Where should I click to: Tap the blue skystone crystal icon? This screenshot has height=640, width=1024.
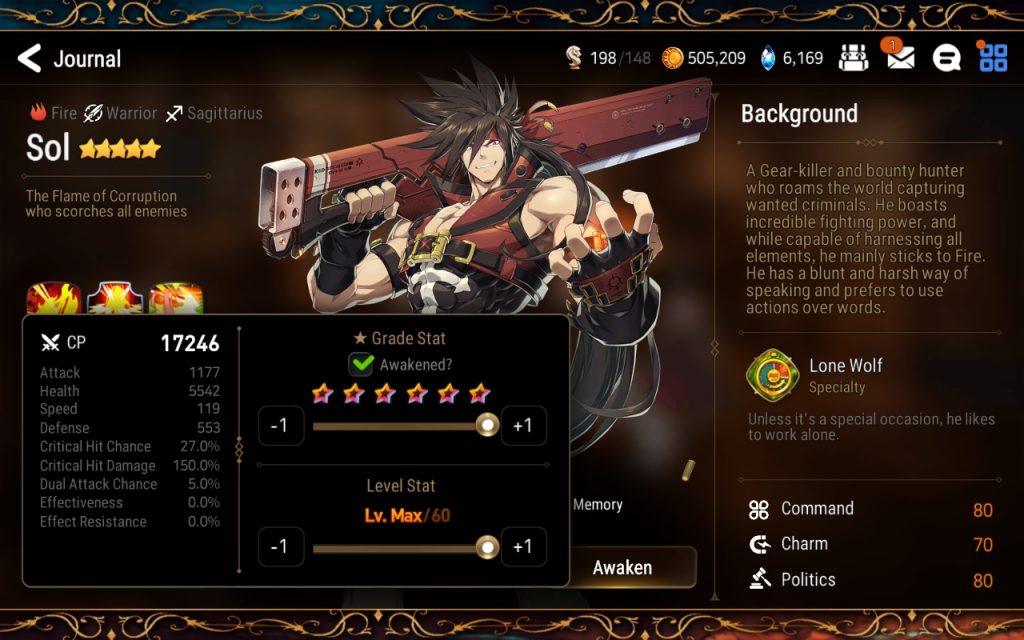(769, 58)
